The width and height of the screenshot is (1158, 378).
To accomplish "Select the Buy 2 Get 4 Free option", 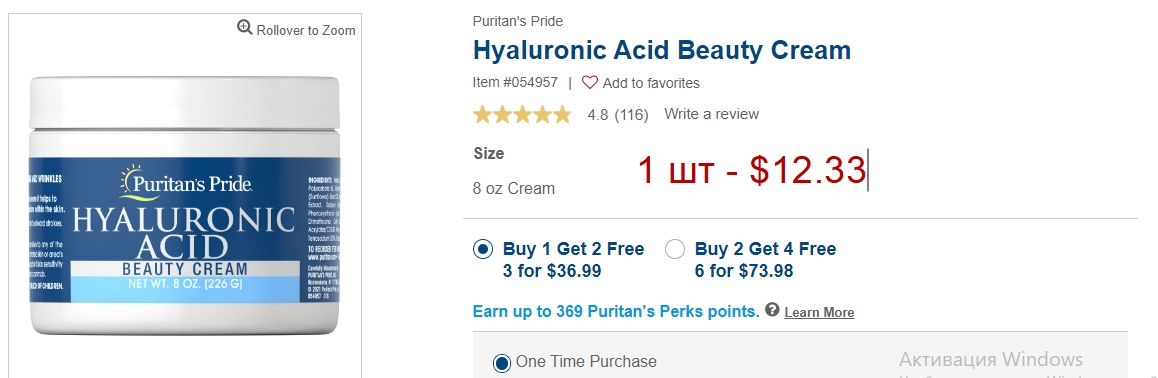I will tap(674, 250).
